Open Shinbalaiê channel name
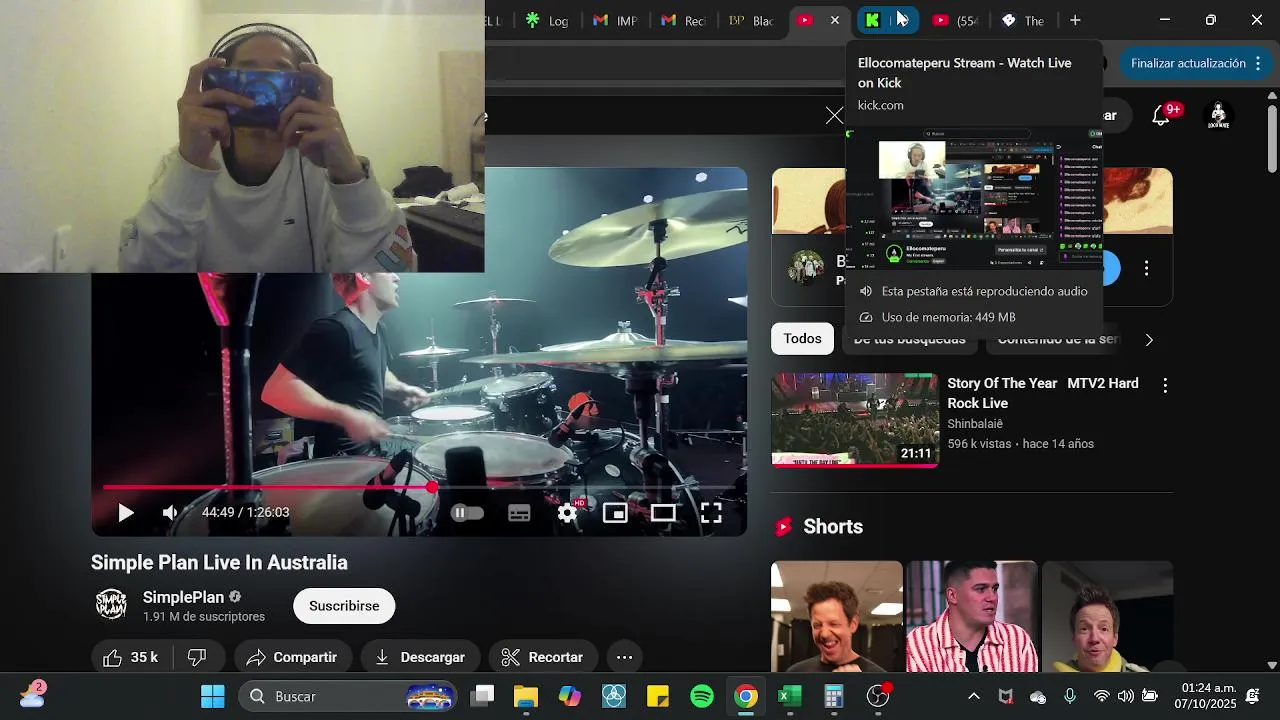Viewport: 1280px width, 720px height. (975, 424)
